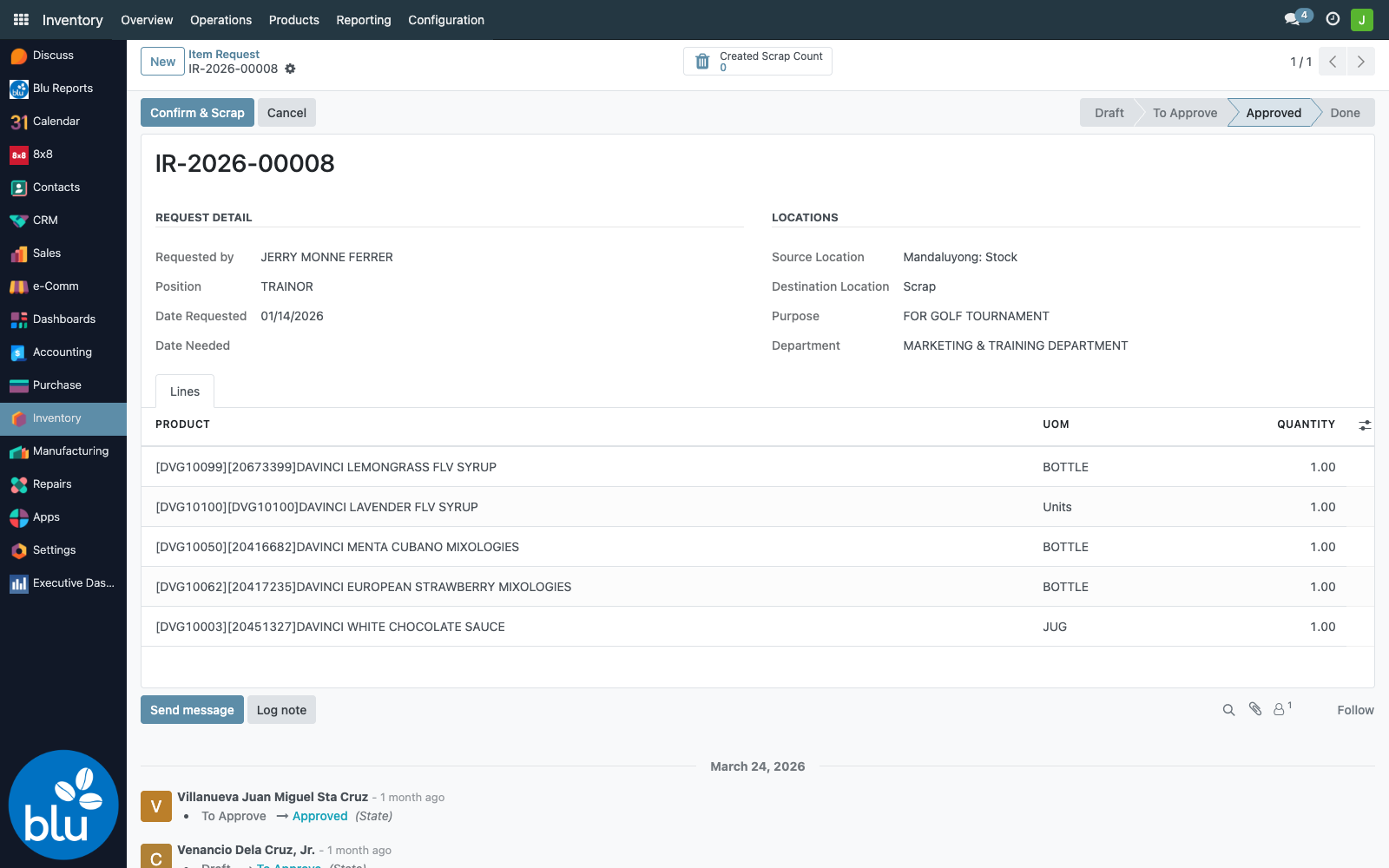
Task: Open the Accounting app icon
Action: pyautogui.click(x=19, y=352)
